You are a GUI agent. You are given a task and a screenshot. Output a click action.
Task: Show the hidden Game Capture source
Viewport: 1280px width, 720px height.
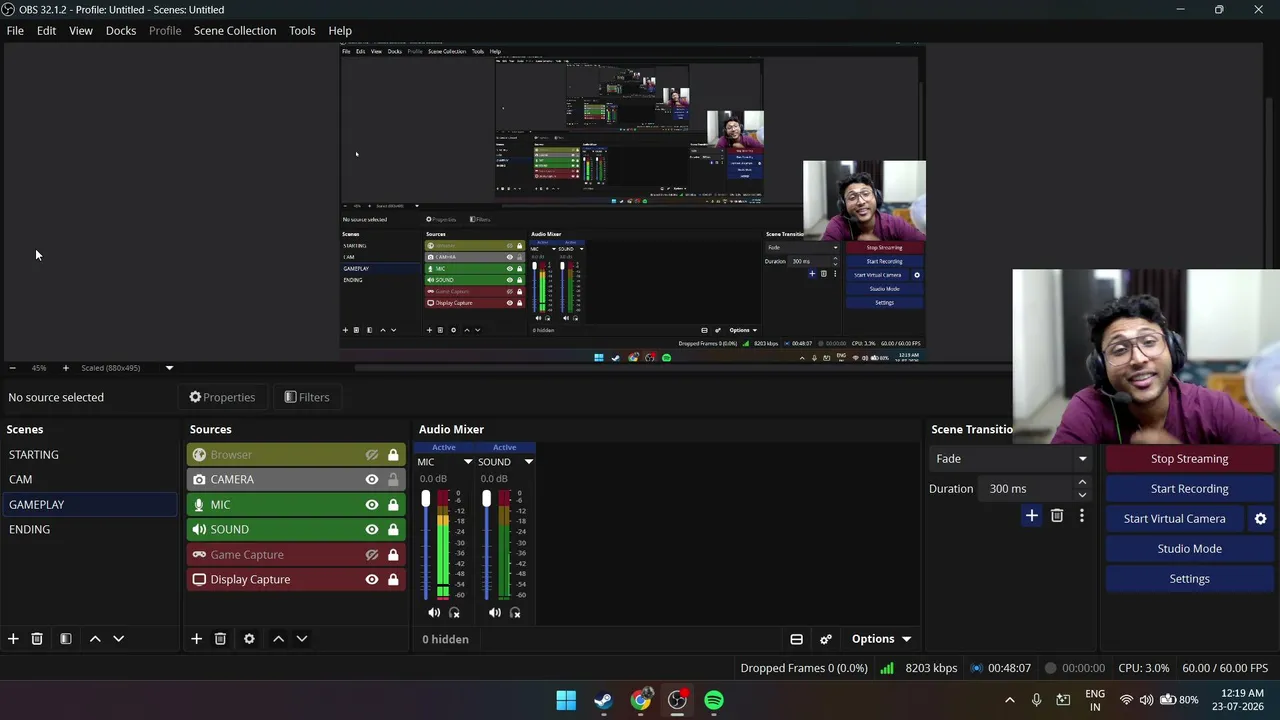[372, 555]
